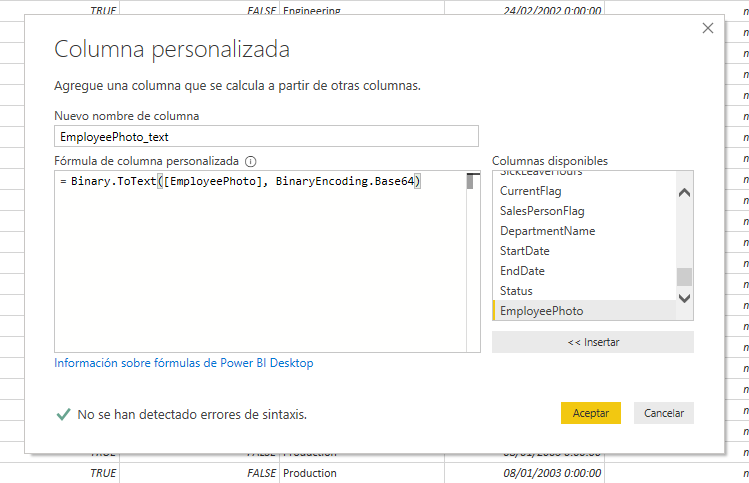Select SalesPersonFlag in available columns
The width and height of the screenshot is (749, 483).
click(542, 211)
